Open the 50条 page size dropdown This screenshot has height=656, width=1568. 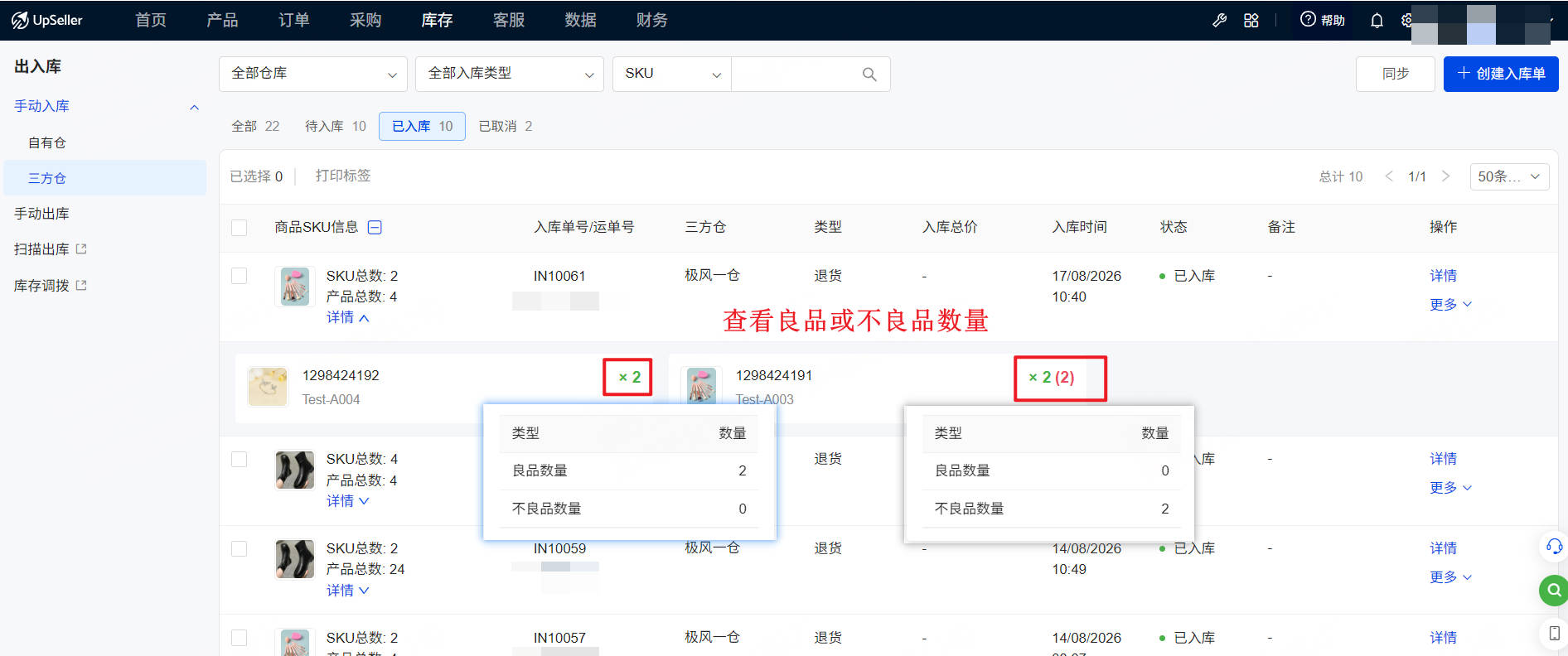point(1509,176)
